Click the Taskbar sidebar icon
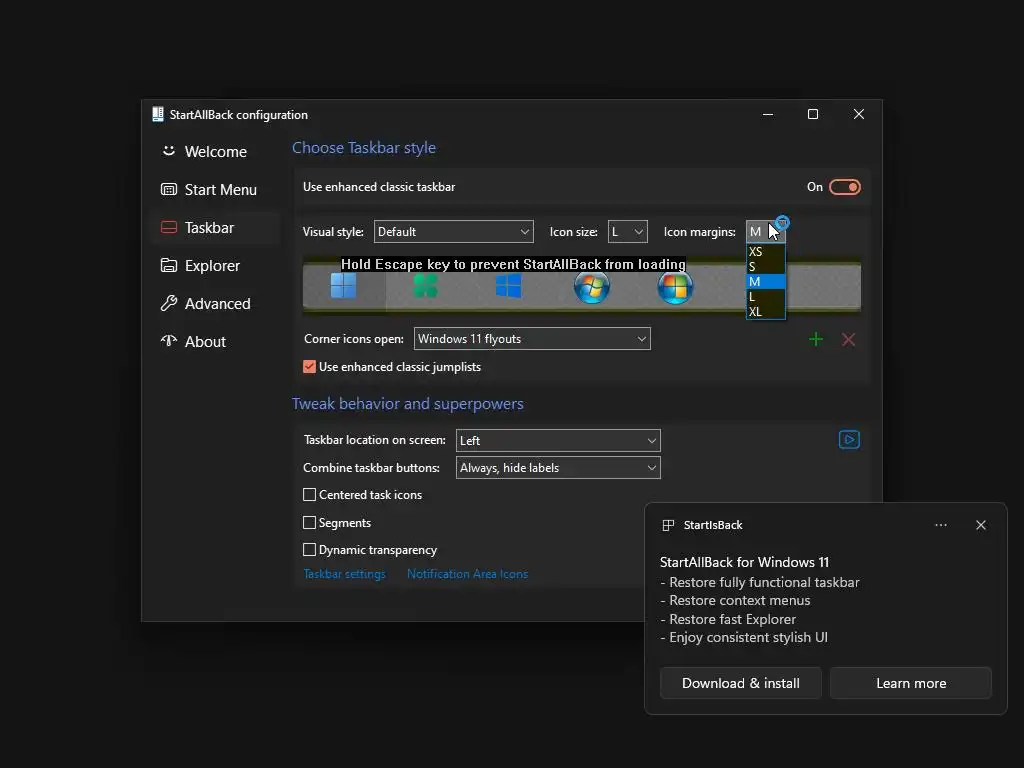The width and height of the screenshot is (1024, 768). (168, 227)
